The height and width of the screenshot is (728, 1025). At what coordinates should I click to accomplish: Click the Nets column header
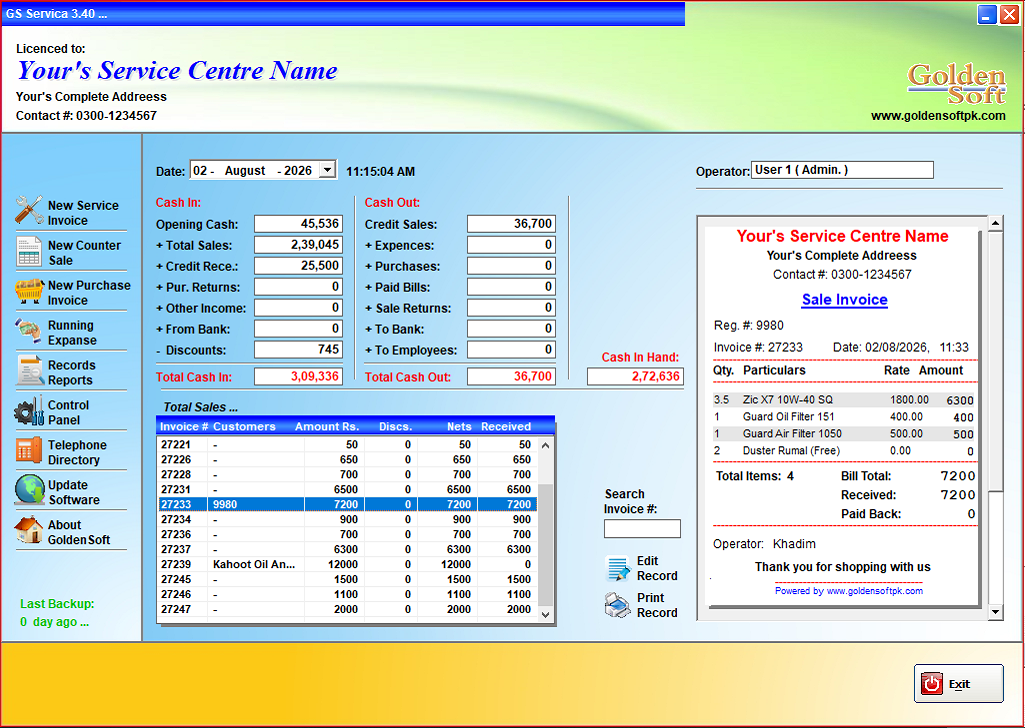click(459, 427)
